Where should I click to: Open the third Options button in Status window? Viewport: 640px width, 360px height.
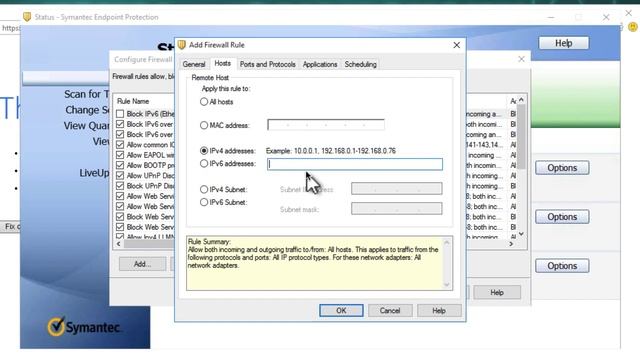(x=562, y=266)
